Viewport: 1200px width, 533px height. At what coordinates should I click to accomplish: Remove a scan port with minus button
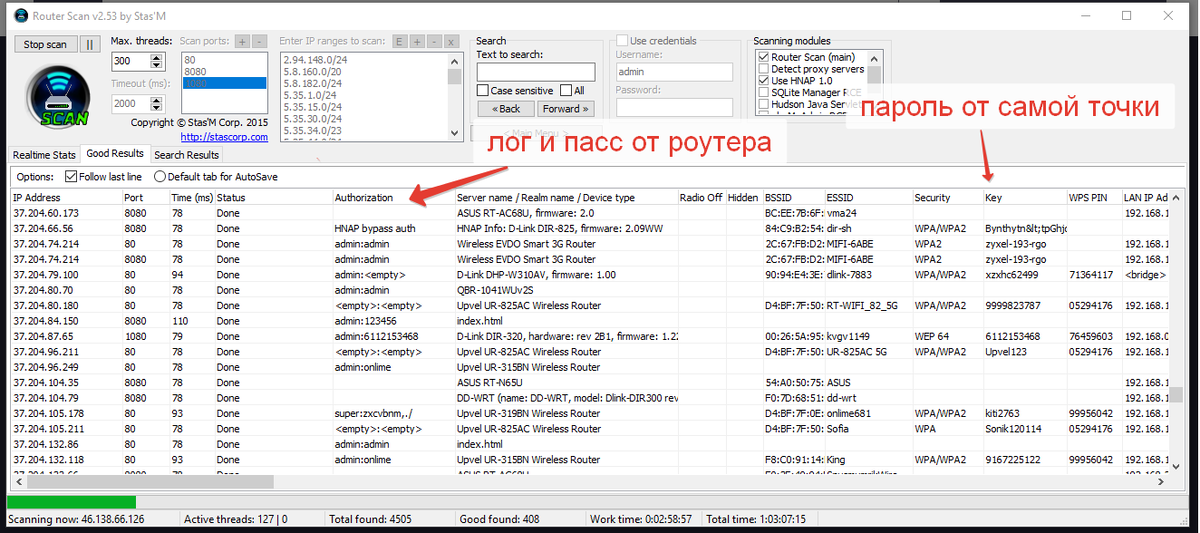[259, 41]
